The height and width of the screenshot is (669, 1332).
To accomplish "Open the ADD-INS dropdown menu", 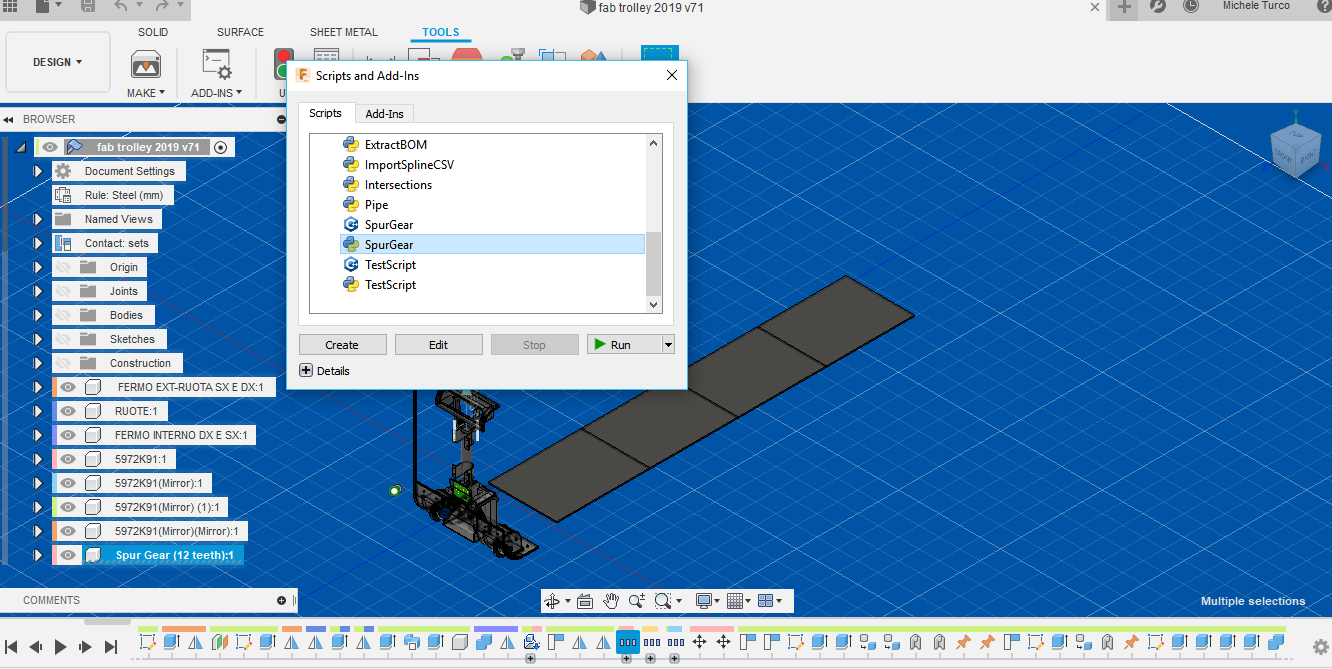I will [x=216, y=93].
